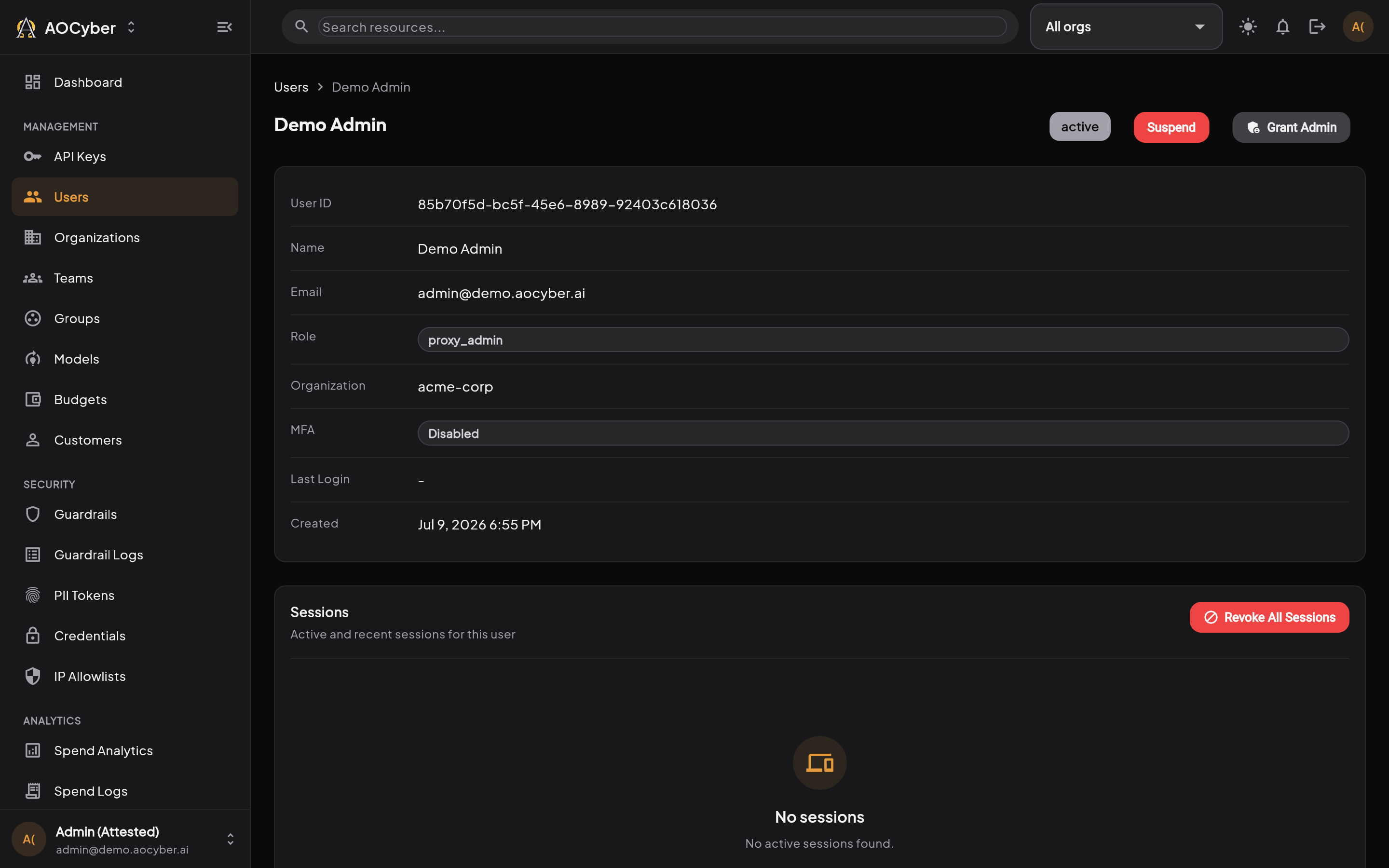Select the User ID value 85b70f5d-bc5f…
The image size is (1389, 868).
click(x=567, y=204)
